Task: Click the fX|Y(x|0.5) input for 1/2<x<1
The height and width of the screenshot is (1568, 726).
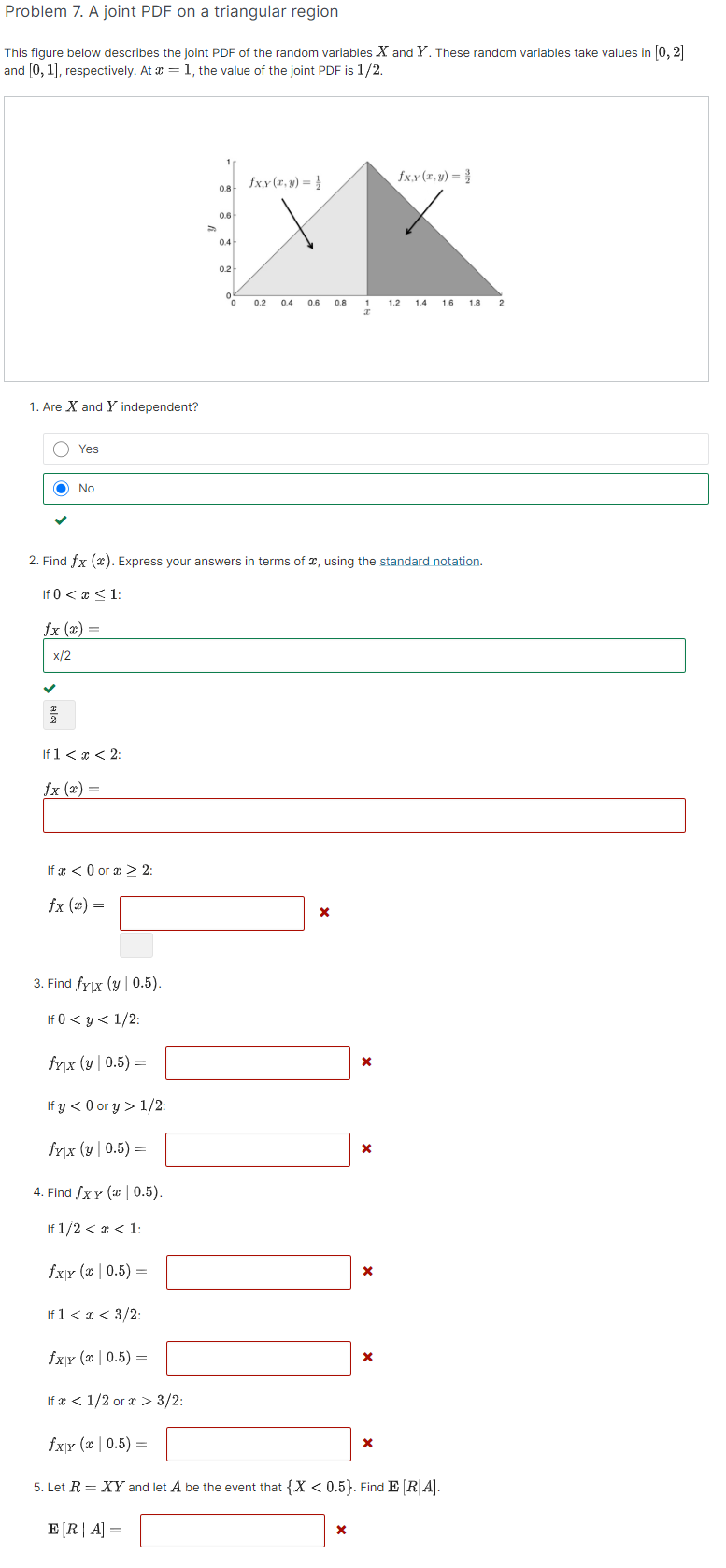Action: tap(258, 1272)
